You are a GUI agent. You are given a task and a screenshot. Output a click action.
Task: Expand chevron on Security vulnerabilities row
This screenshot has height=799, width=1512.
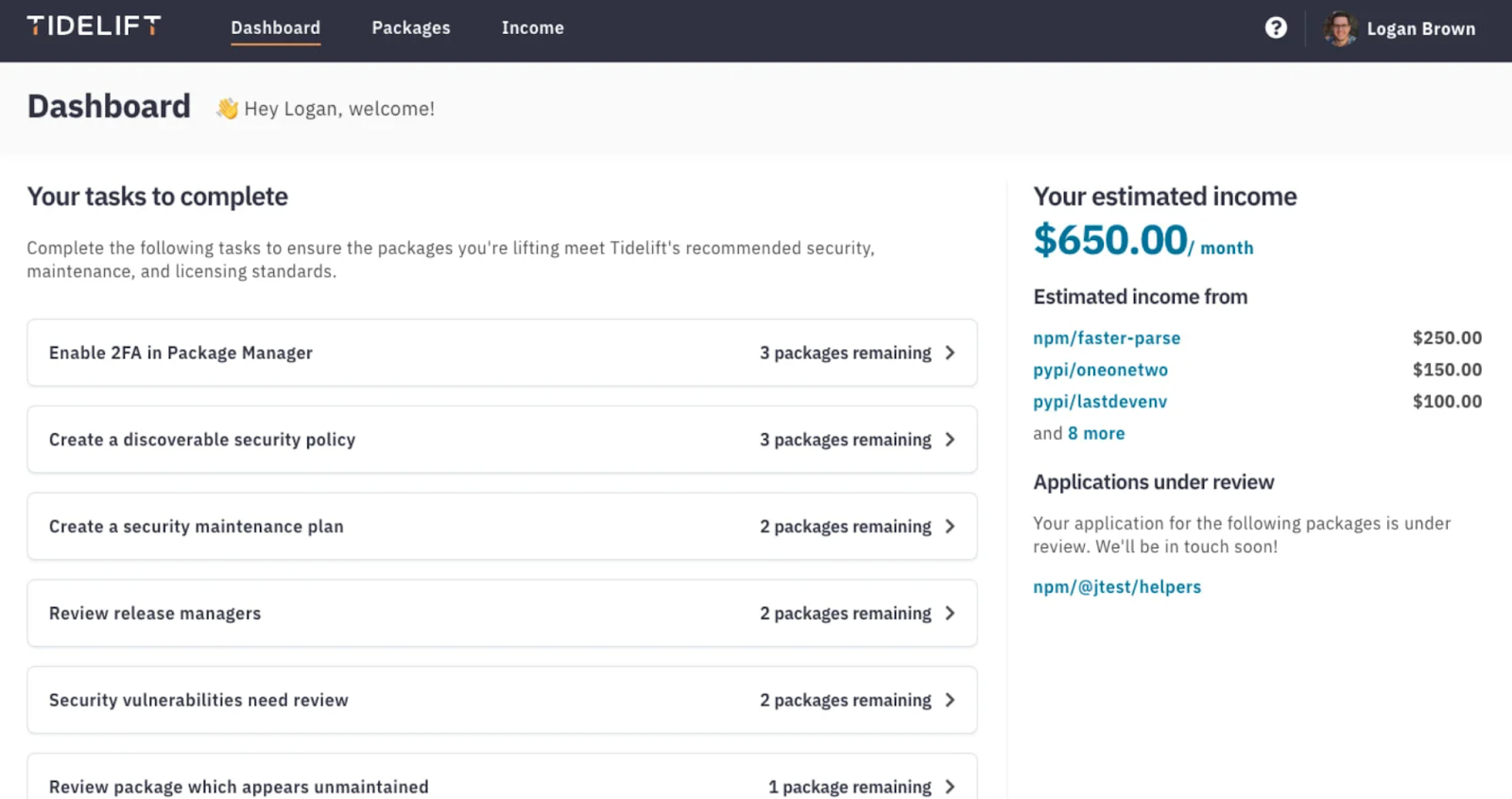(x=950, y=701)
